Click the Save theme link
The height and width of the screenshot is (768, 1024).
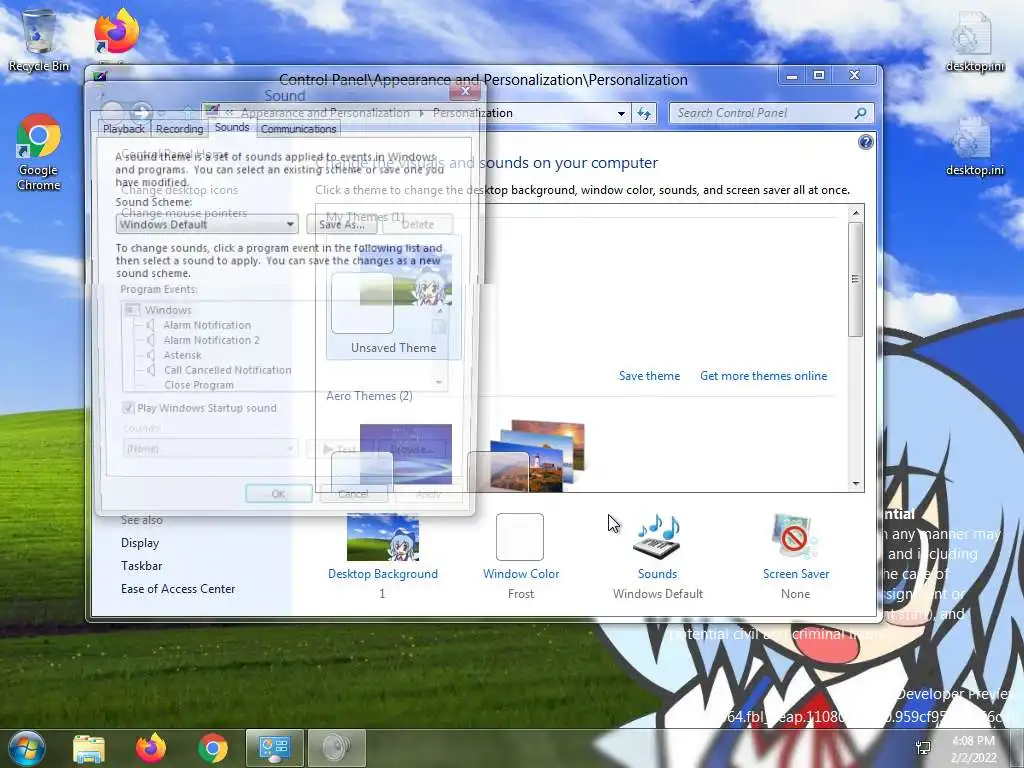[649, 376]
